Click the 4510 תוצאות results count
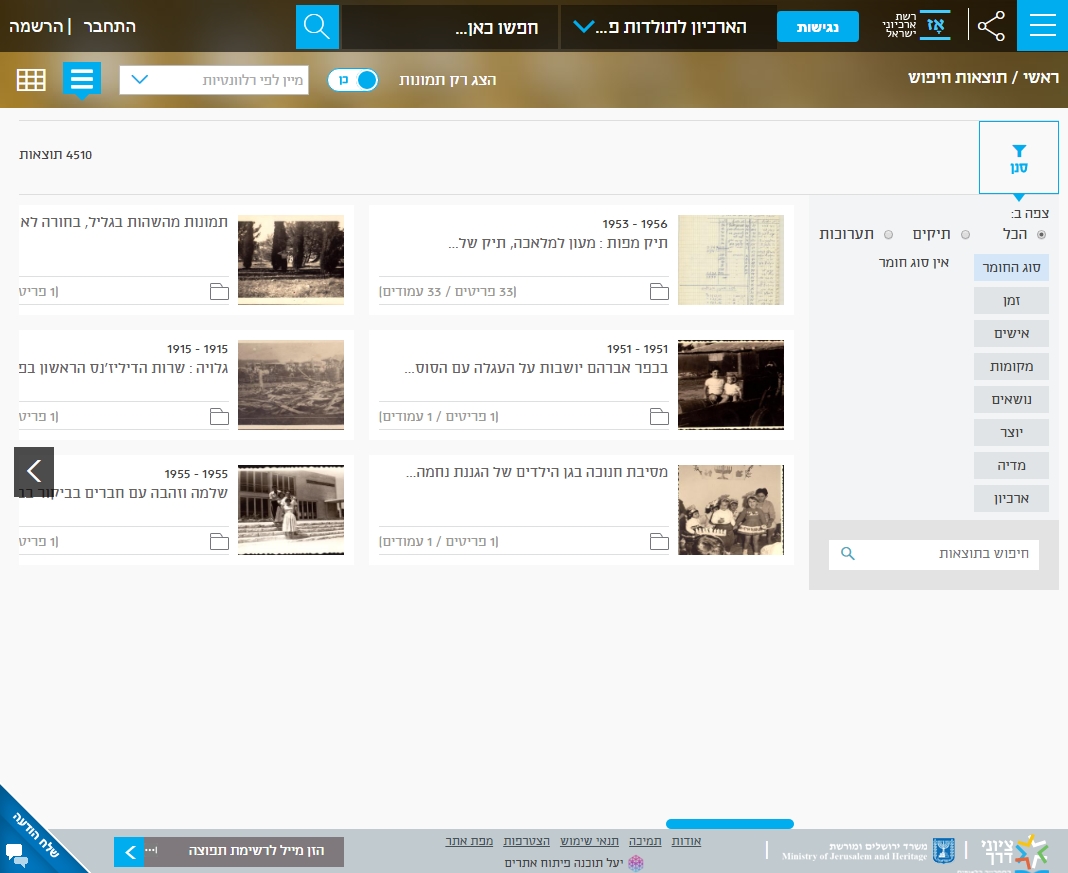The width and height of the screenshot is (1068, 873). coord(55,155)
